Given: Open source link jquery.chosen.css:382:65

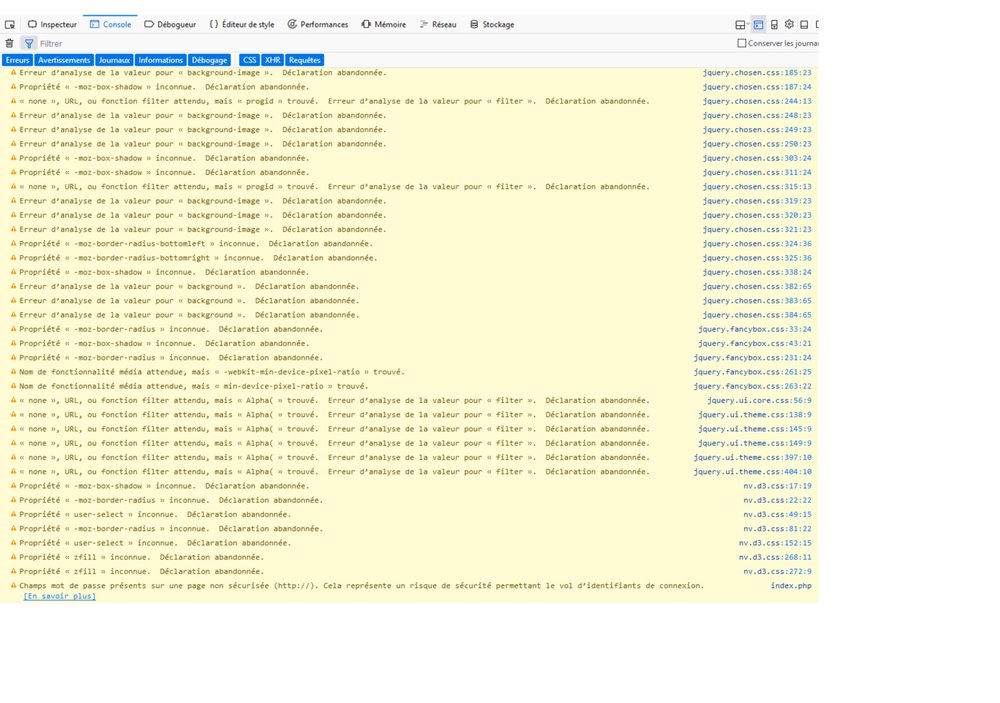Looking at the screenshot, I should pos(757,286).
